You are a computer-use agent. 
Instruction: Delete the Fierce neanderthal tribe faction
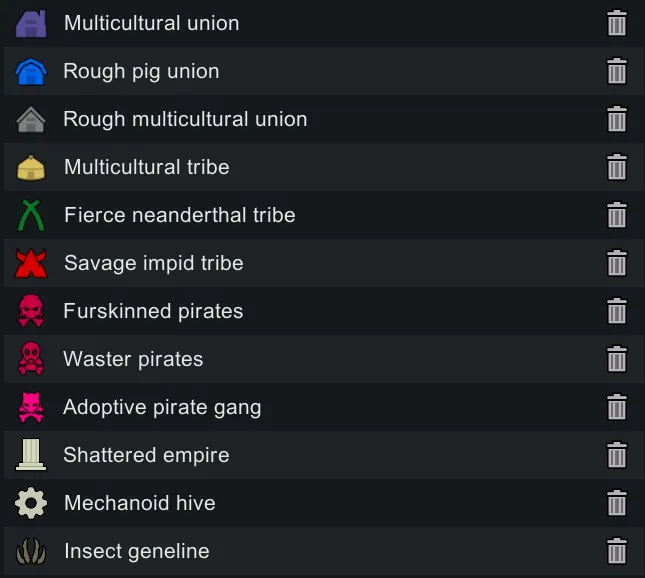pyautogui.click(x=617, y=215)
